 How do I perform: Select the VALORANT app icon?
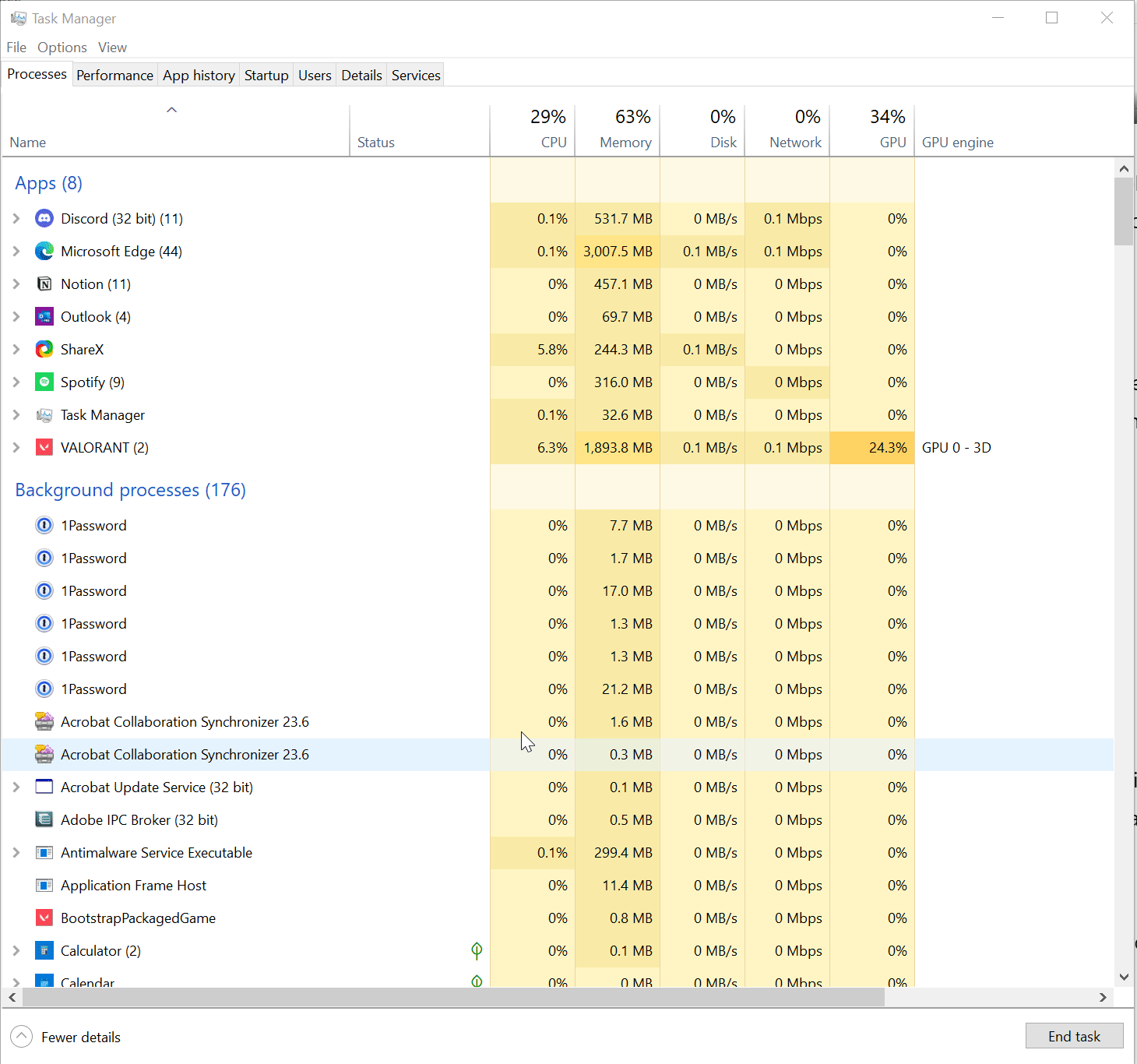tap(44, 448)
